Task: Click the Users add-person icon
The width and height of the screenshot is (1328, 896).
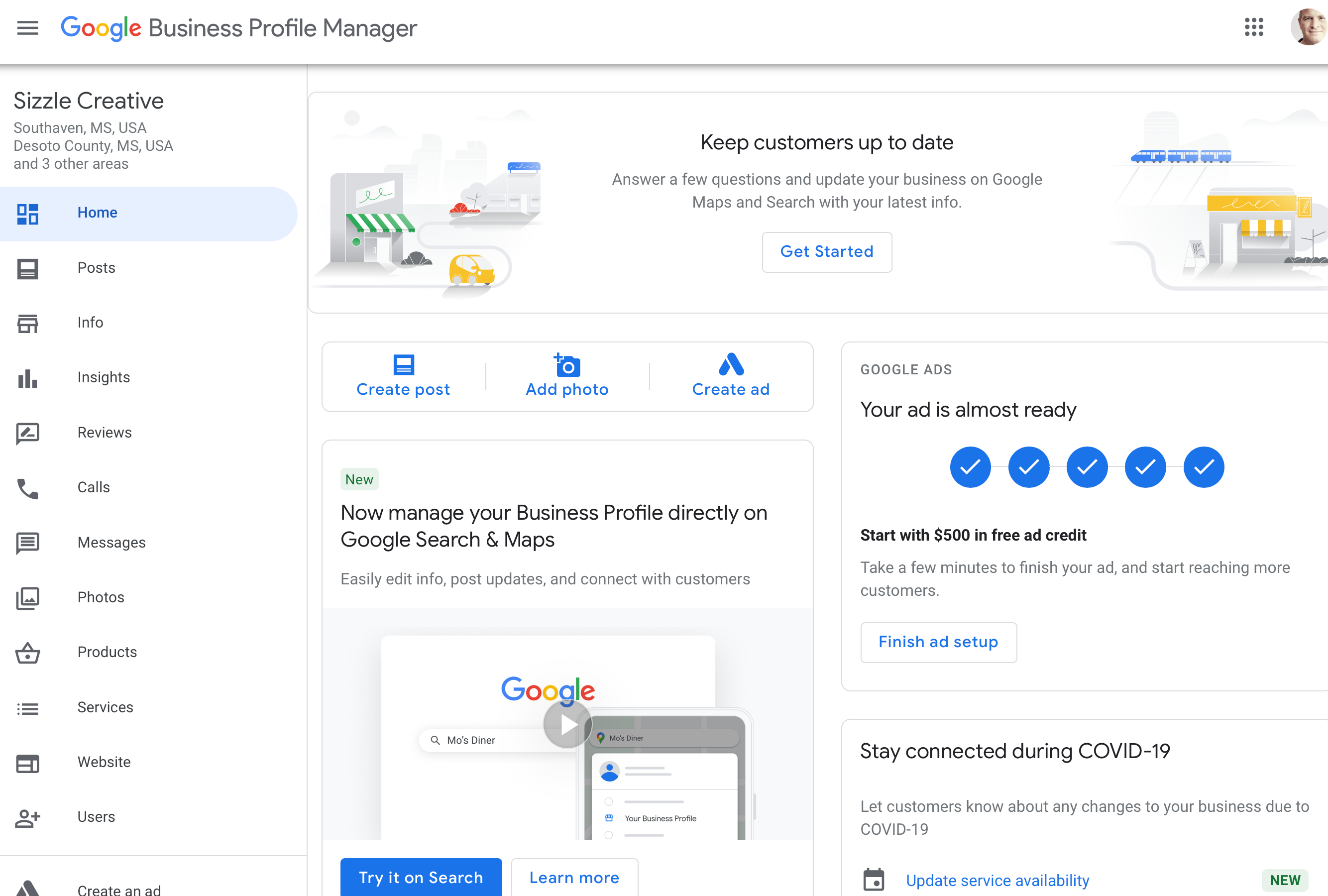Action: click(27, 818)
